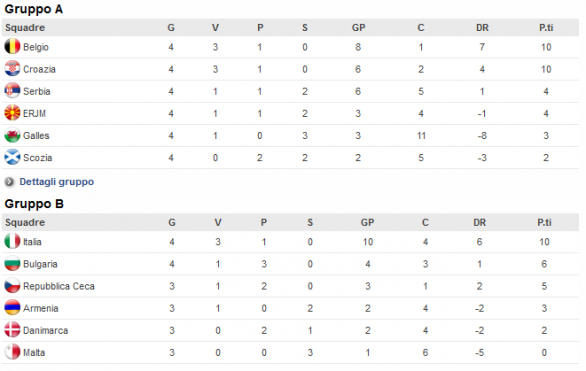Click the Croazia flag icon
586x371 pixels.
[12, 69]
